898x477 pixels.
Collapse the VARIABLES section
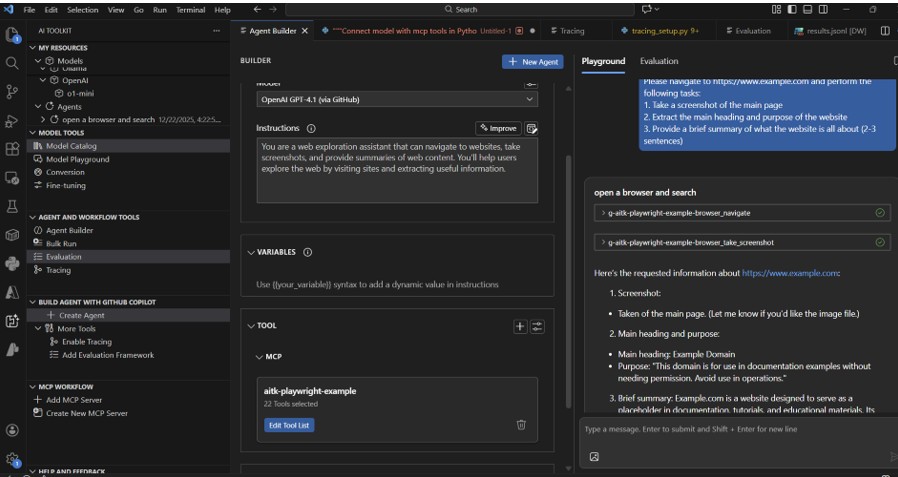coord(250,253)
